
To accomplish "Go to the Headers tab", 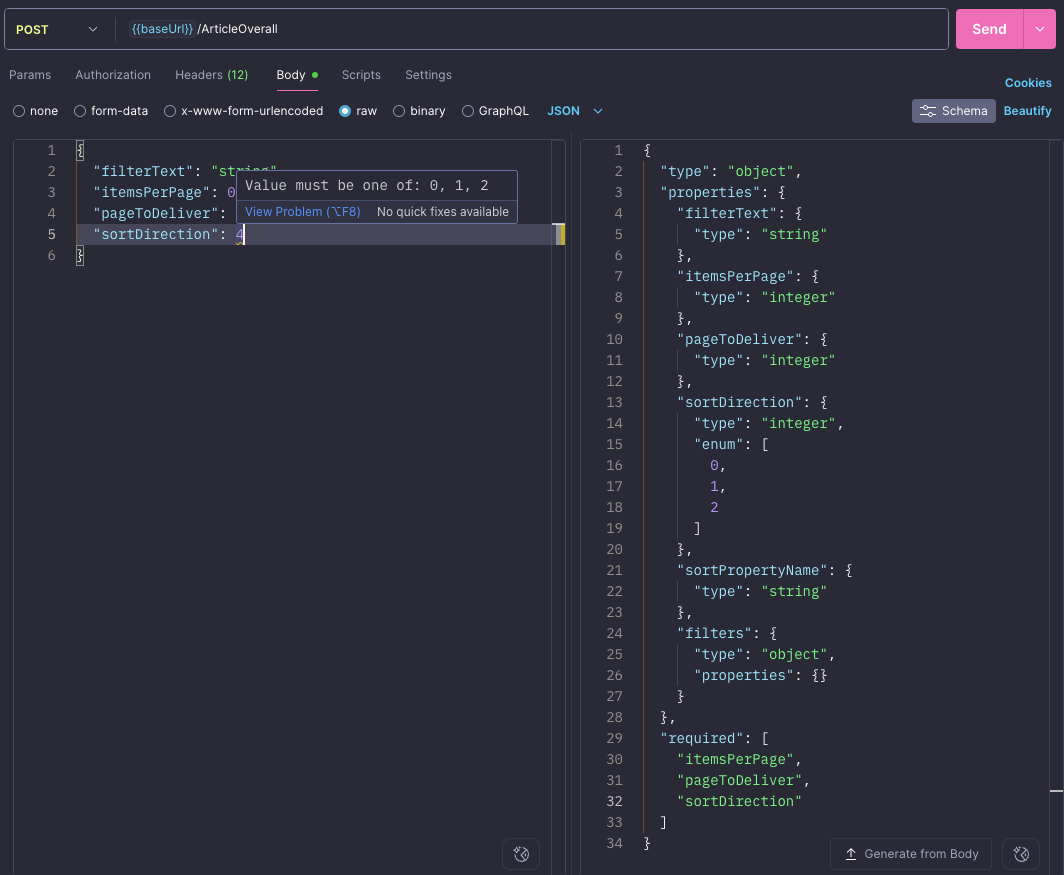I will [211, 75].
